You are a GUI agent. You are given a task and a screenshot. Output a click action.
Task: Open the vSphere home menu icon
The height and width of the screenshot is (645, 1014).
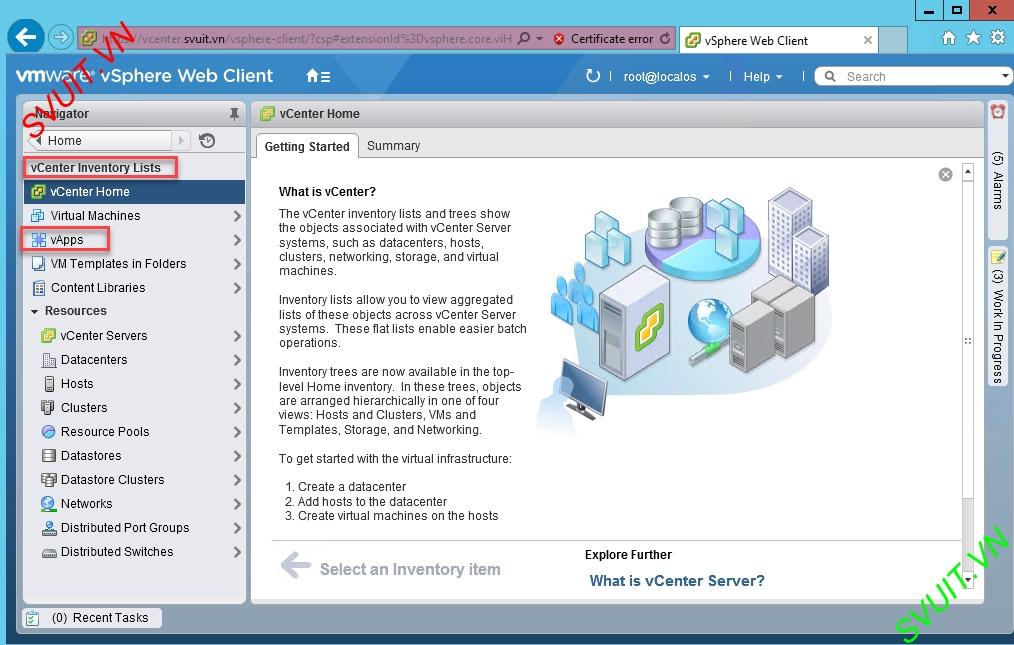pos(318,76)
